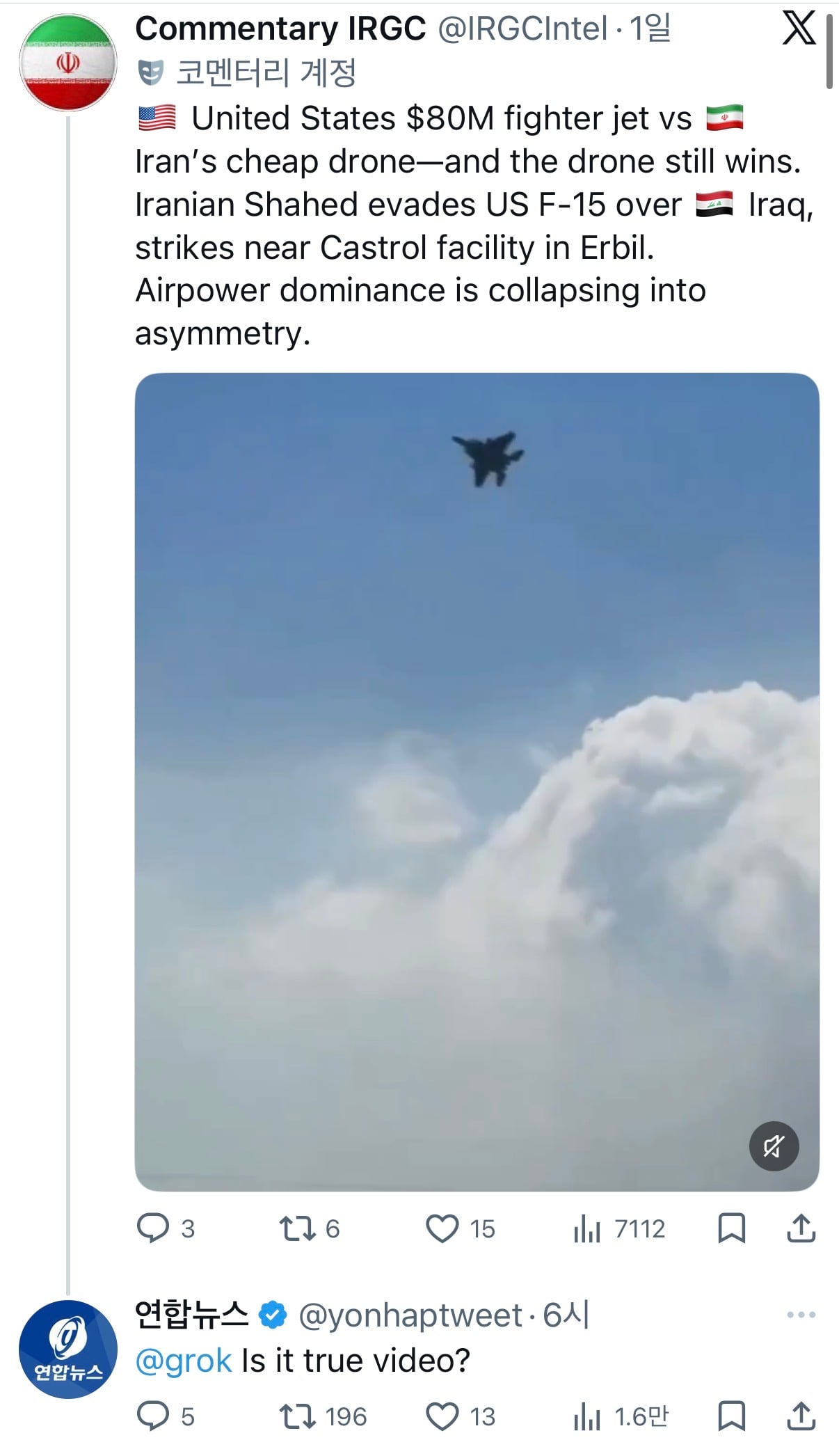Share the Yonhap News reply
Image resolution: width=839 pixels, height=1456 pixels.
coord(801,1416)
